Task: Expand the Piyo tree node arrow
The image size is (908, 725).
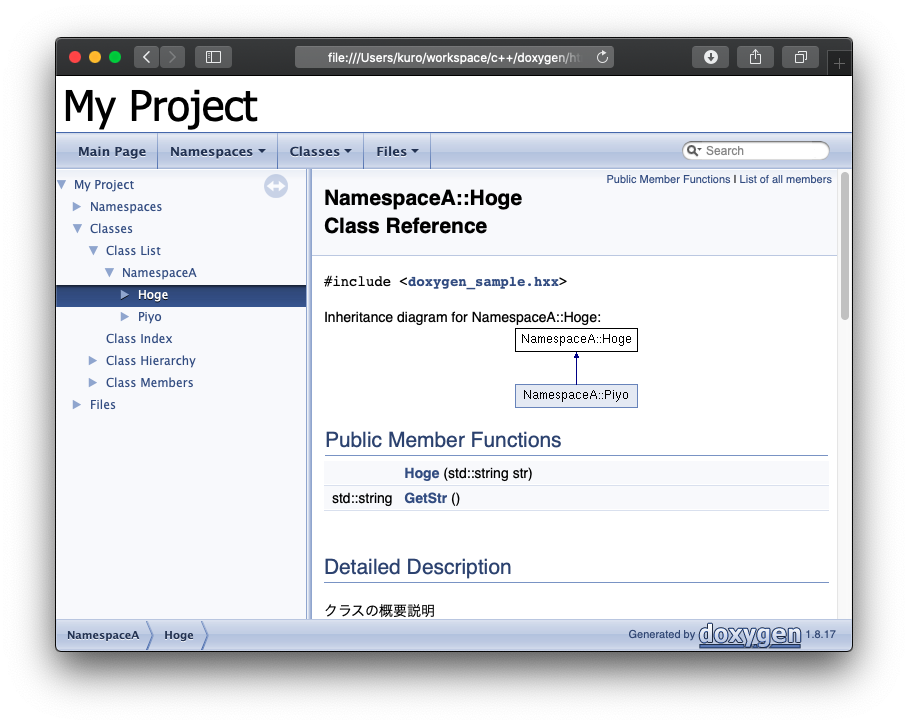Action: click(125, 316)
